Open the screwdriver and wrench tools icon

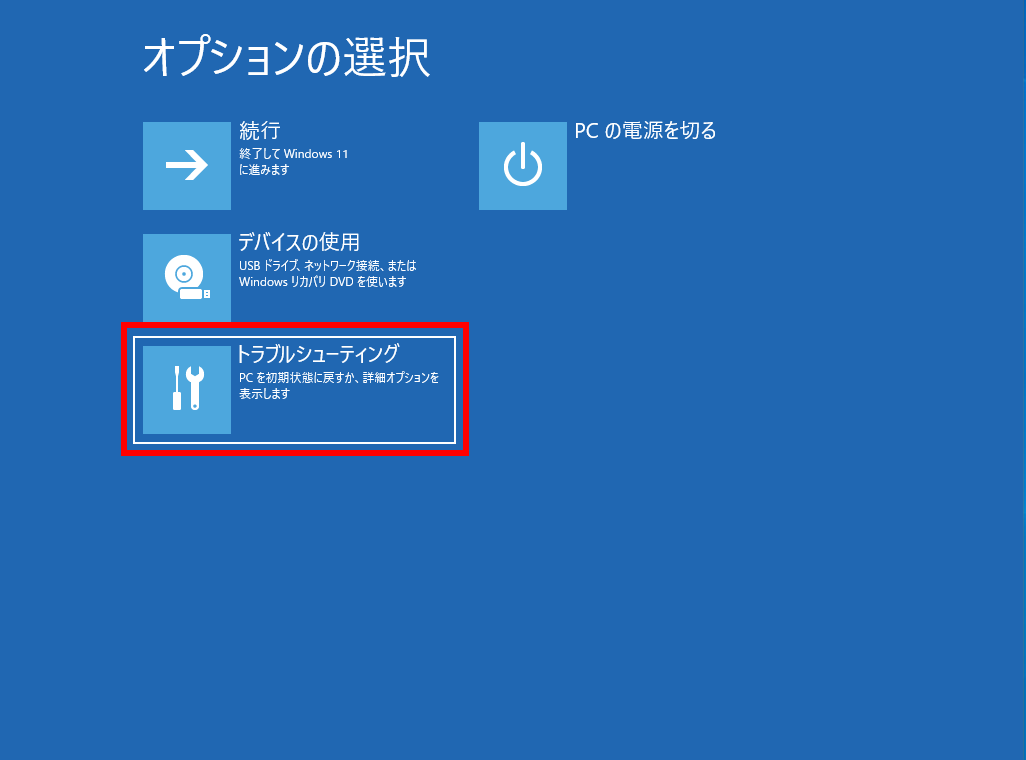186,389
